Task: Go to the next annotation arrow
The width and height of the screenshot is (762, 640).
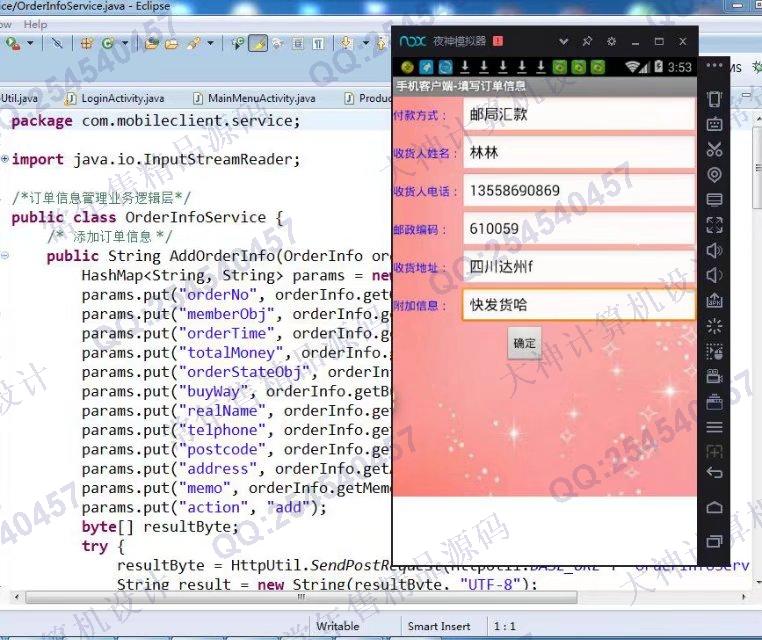Action: [x=346, y=43]
